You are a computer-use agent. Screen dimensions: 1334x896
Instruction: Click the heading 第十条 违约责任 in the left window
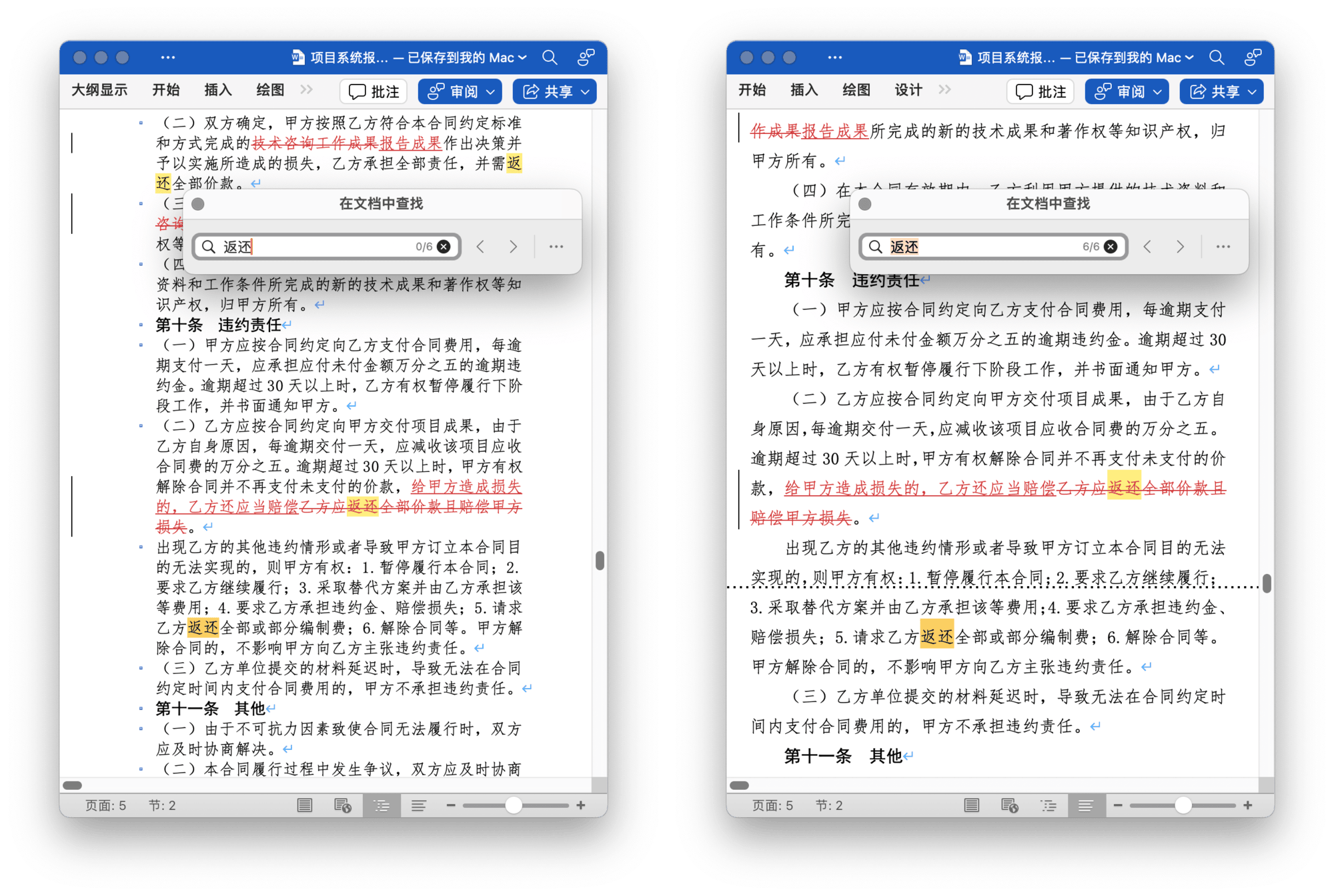(x=218, y=325)
